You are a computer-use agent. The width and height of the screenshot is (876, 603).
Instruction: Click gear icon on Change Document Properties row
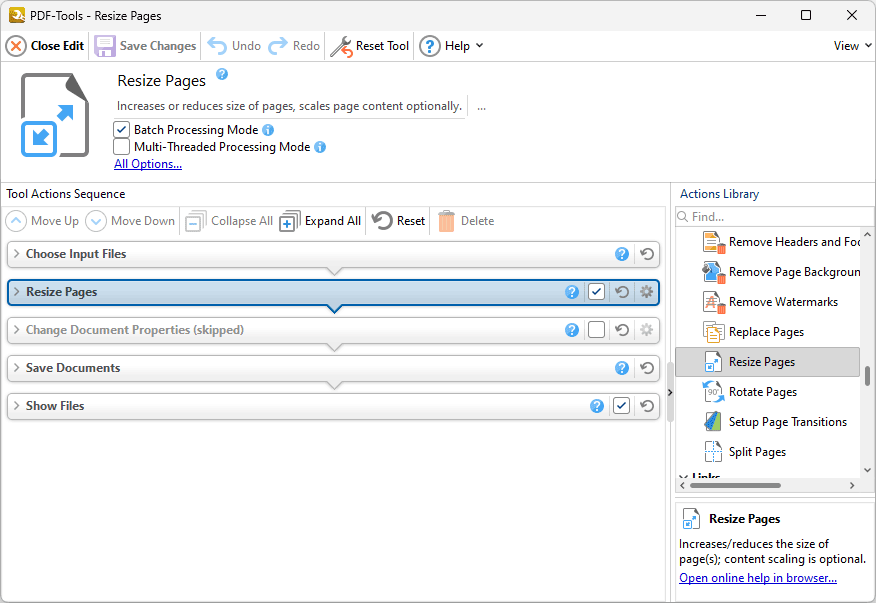[646, 330]
